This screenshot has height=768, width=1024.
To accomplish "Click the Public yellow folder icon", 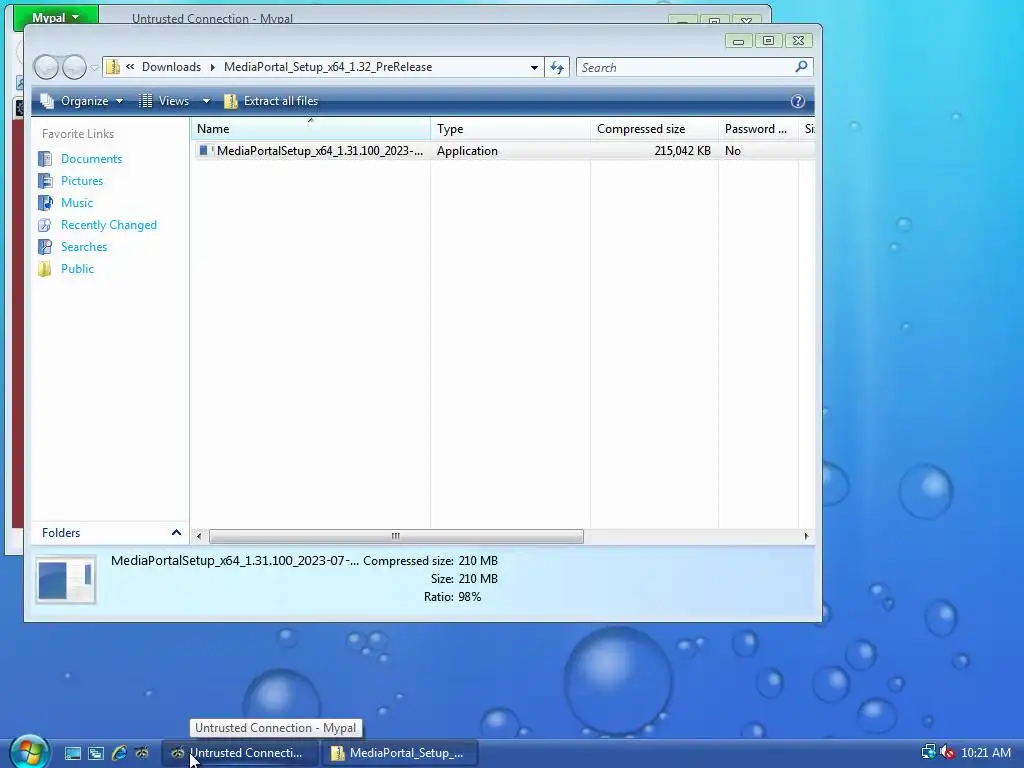I will 45,269.
